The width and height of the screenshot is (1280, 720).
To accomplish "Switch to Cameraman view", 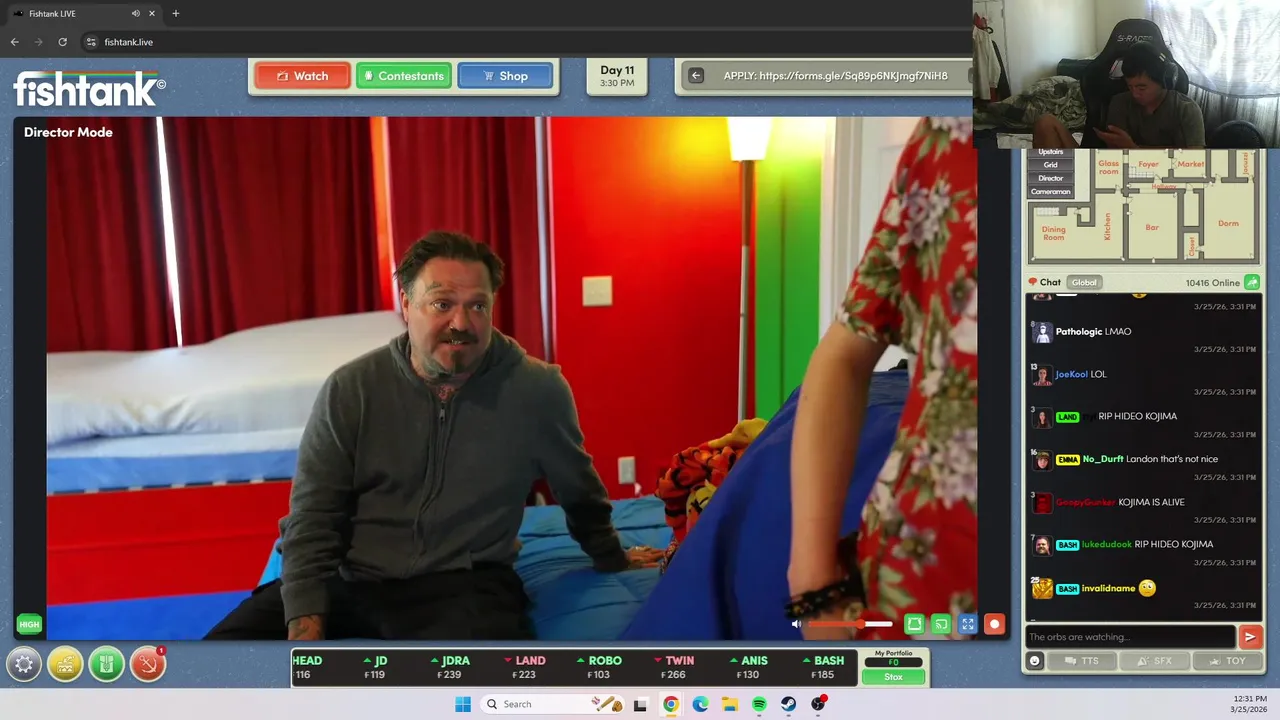I will (1050, 191).
